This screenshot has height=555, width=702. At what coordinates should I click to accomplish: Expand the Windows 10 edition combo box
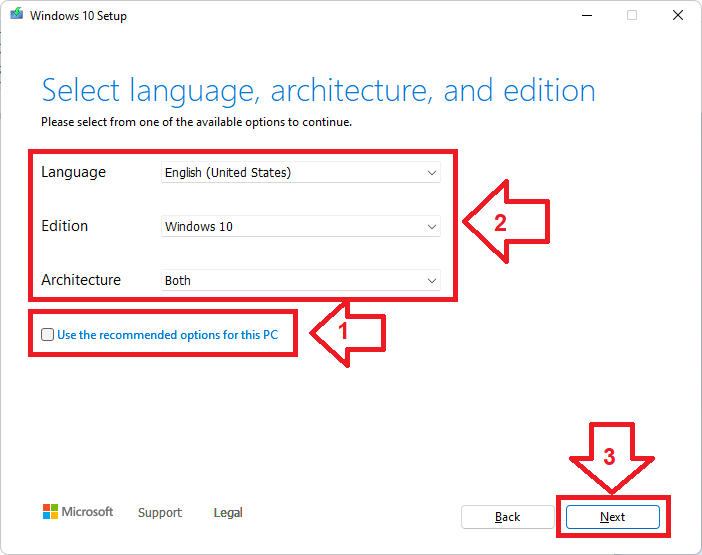pos(301,226)
